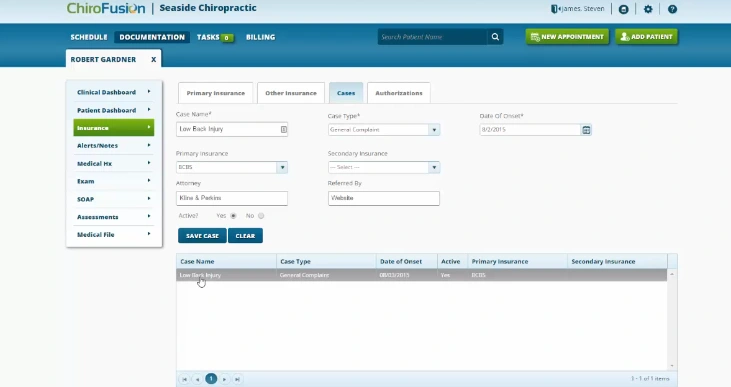Sort by Active column header
This screenshot has height=387, width=731.
pos(453,262)
